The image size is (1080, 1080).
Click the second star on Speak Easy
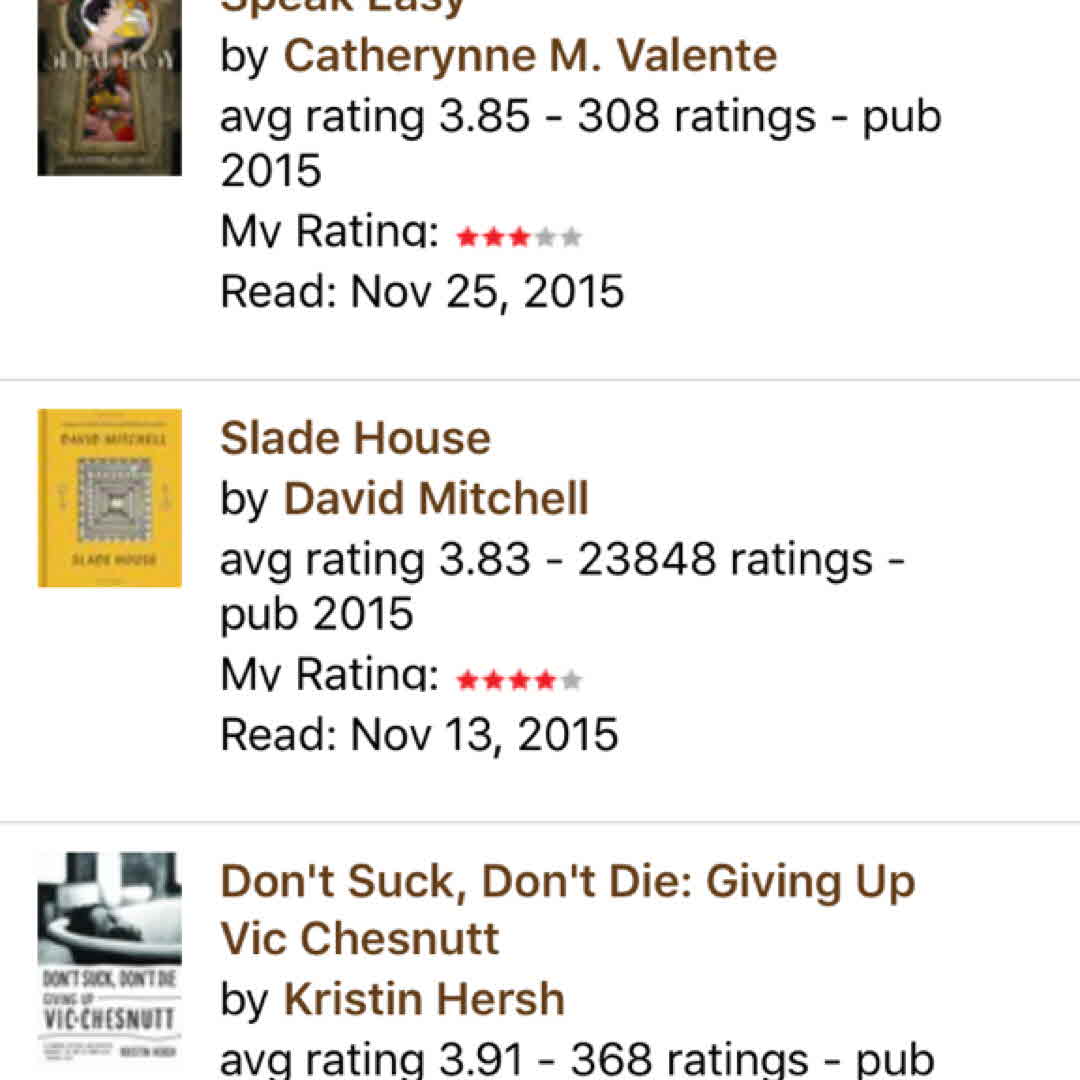tap(493, 238)
